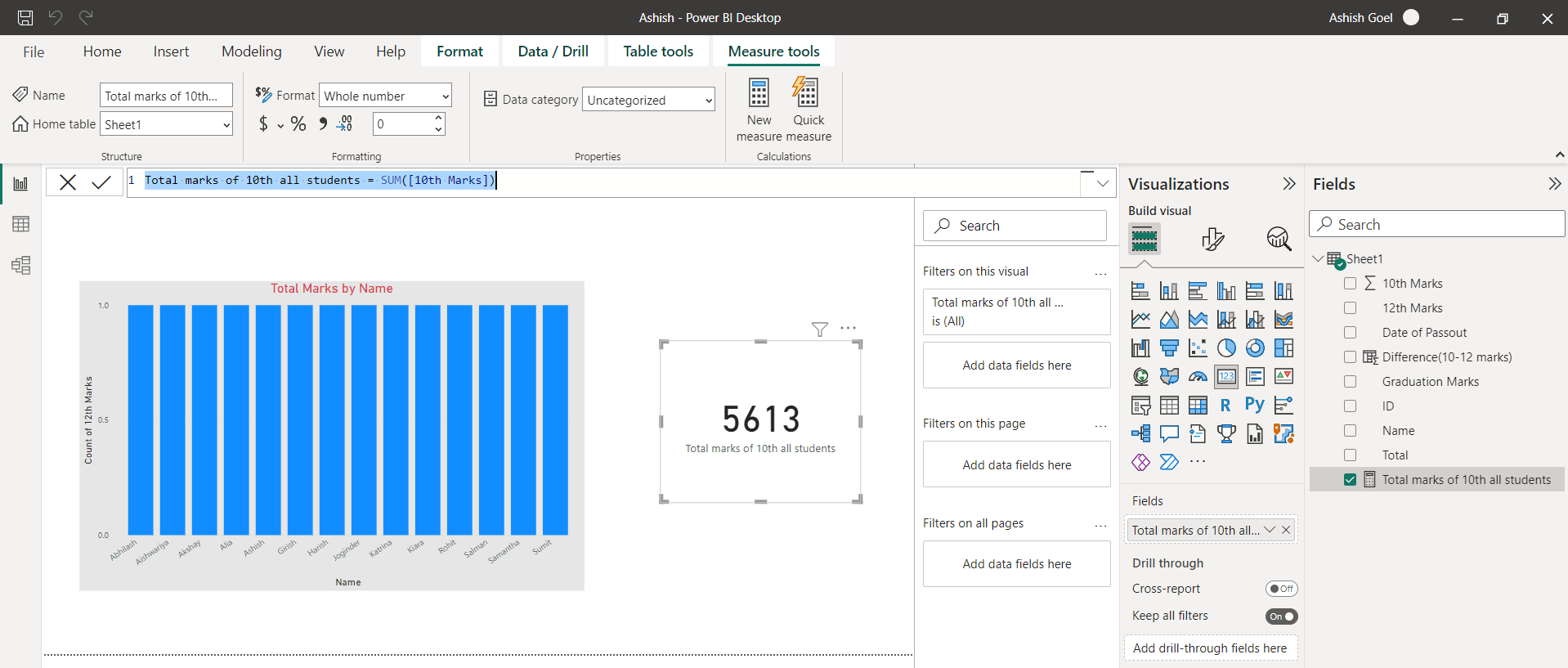Uncheck Total marks of 10th all students
Viewport: 1568px width, 668px height.
(1350, 479)
